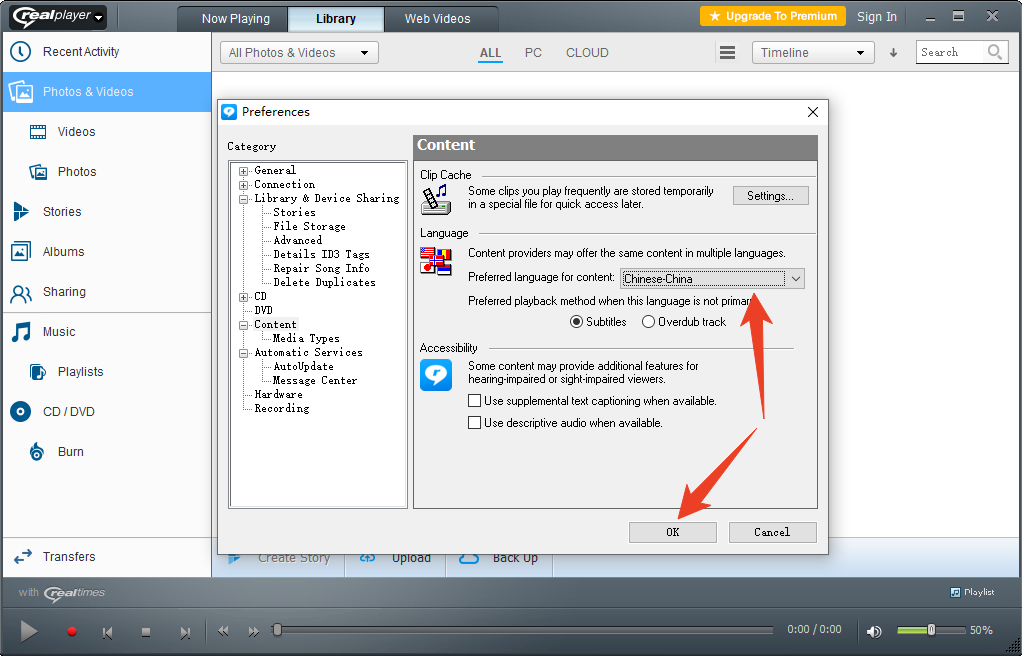1022x656 pixels.
Task: Open the Recent Activity clock icon
Action: tap(20, 52)
